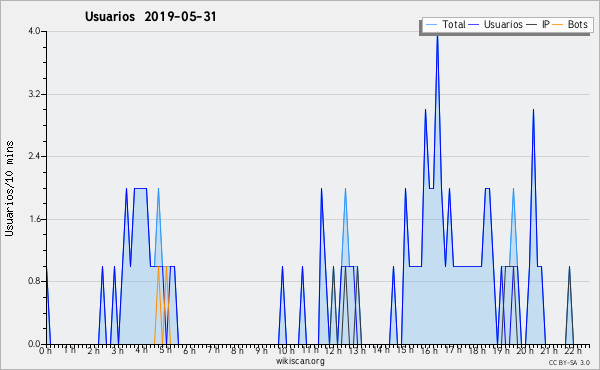The width and height of the screenshot is (600, 370).
Task: Click the '16 h' x-axis label
Action: [x=429, y=350]
